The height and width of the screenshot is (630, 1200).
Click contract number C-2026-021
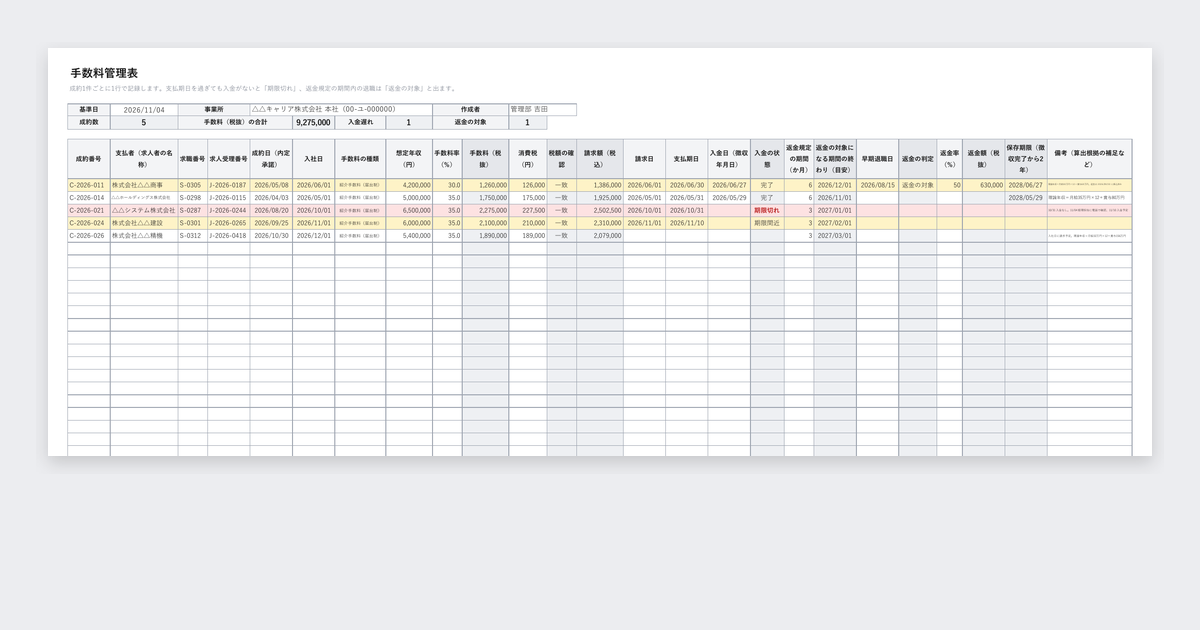[x=87, y=211]
